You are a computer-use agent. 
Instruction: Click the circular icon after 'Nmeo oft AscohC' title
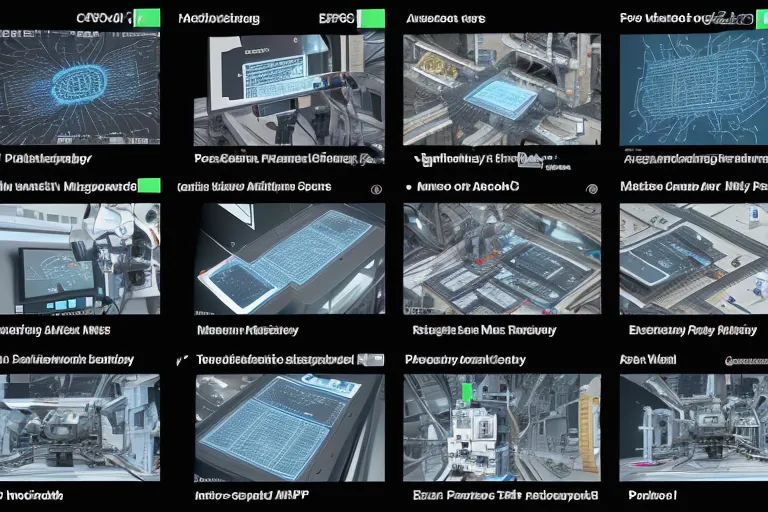(x=592, y=187)
